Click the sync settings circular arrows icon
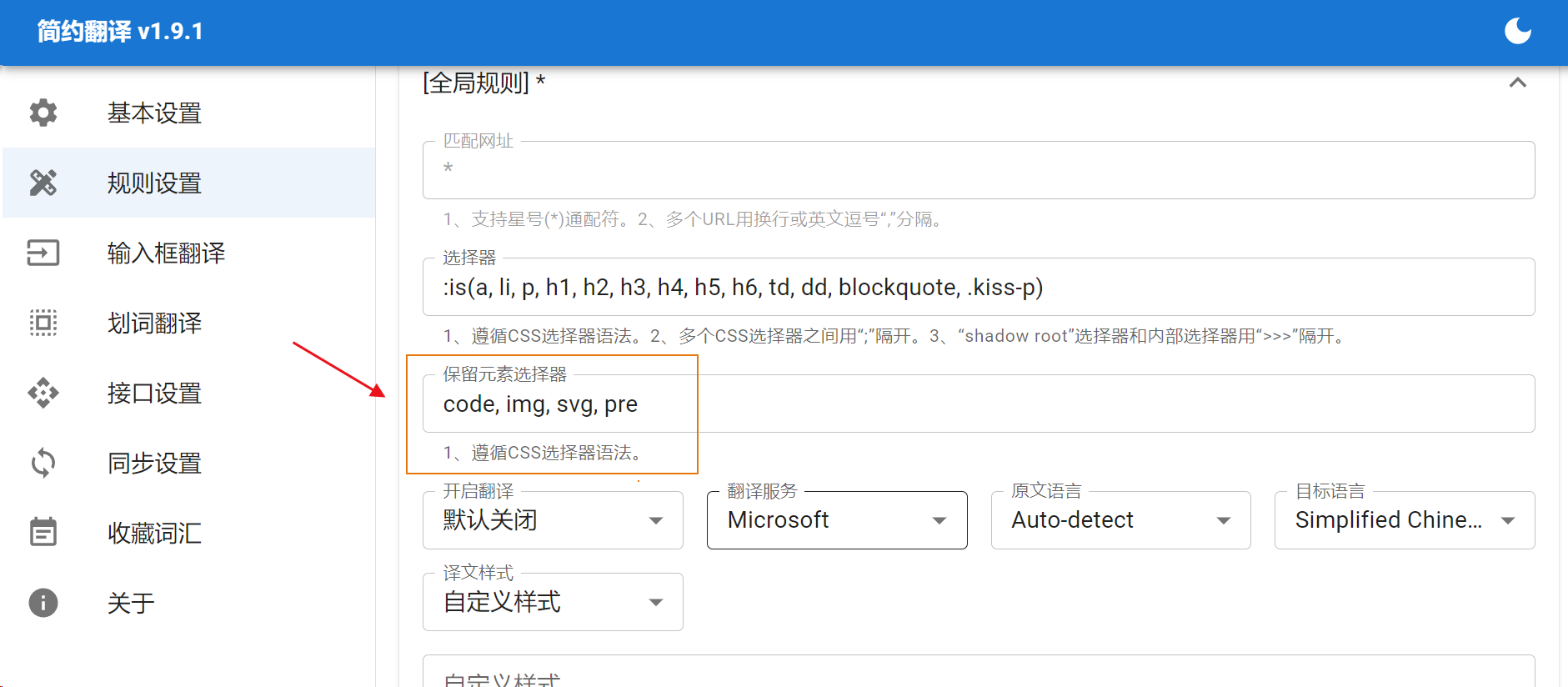1568x687 pixels. coord(43,463)
